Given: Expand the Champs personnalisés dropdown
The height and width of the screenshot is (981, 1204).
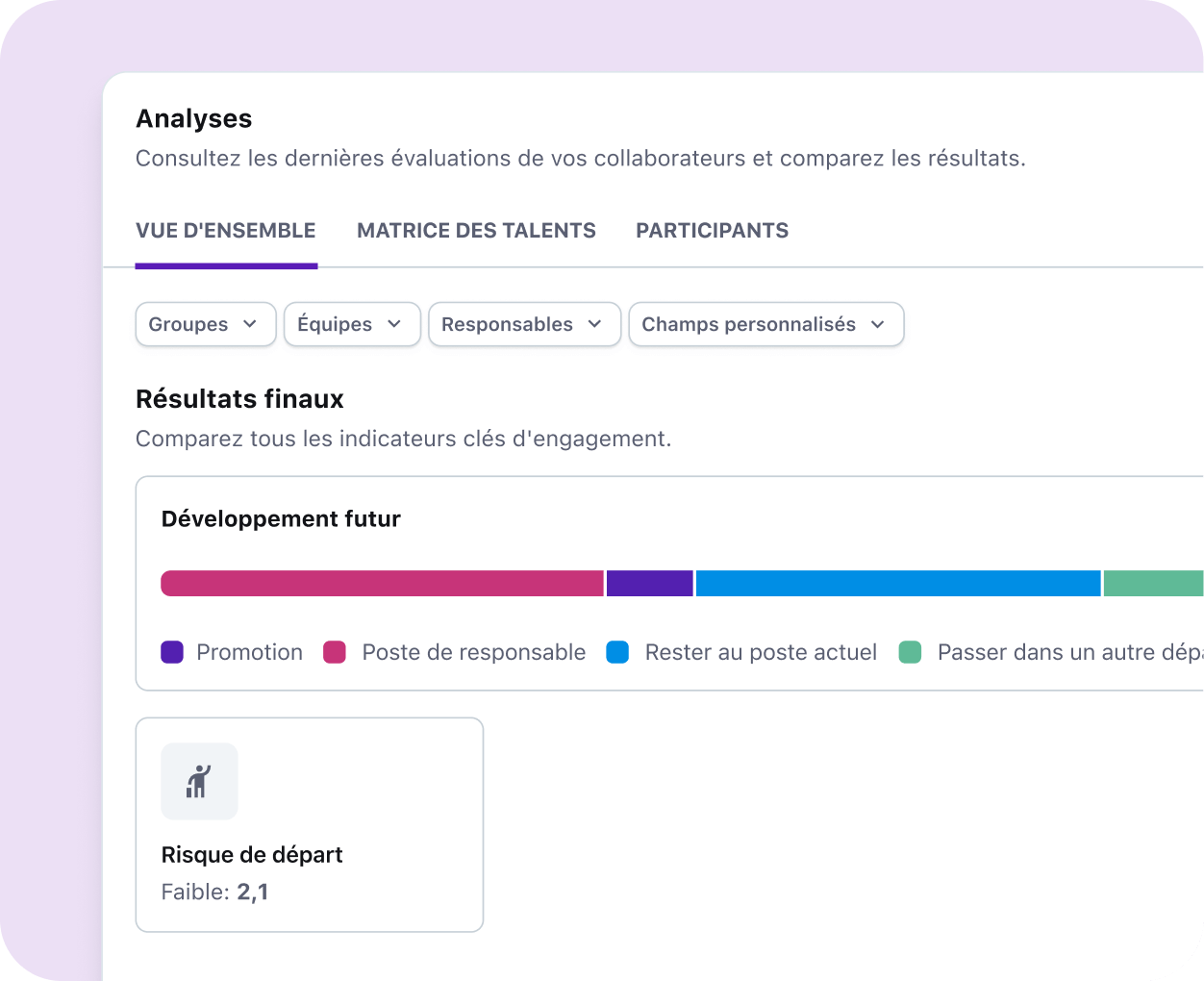Looking at the screenshot, I should 766,324.
